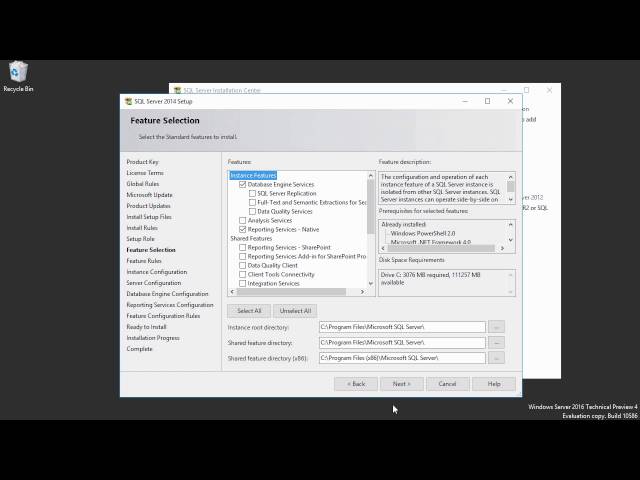The image size is (640, 480).
Task: Check Reporting Services - SharePoint
Action: click(x=242, y=247)
